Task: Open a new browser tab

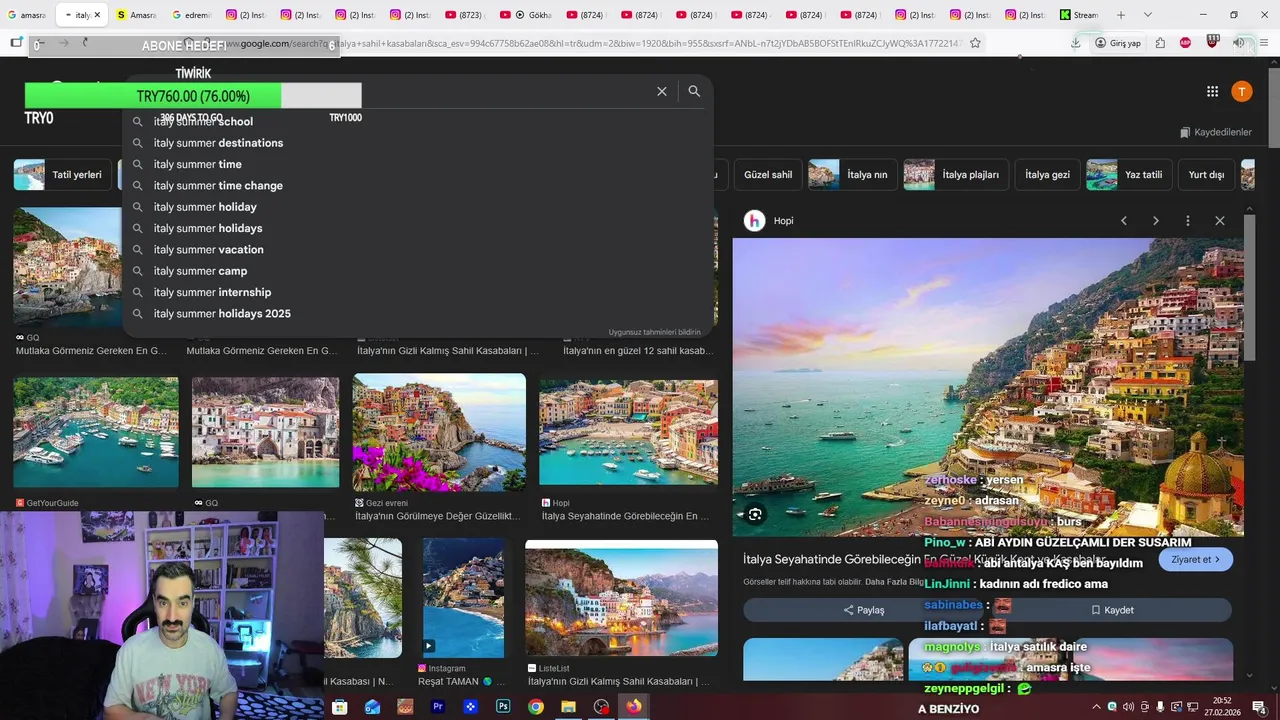Action: tap(1121, 15)
